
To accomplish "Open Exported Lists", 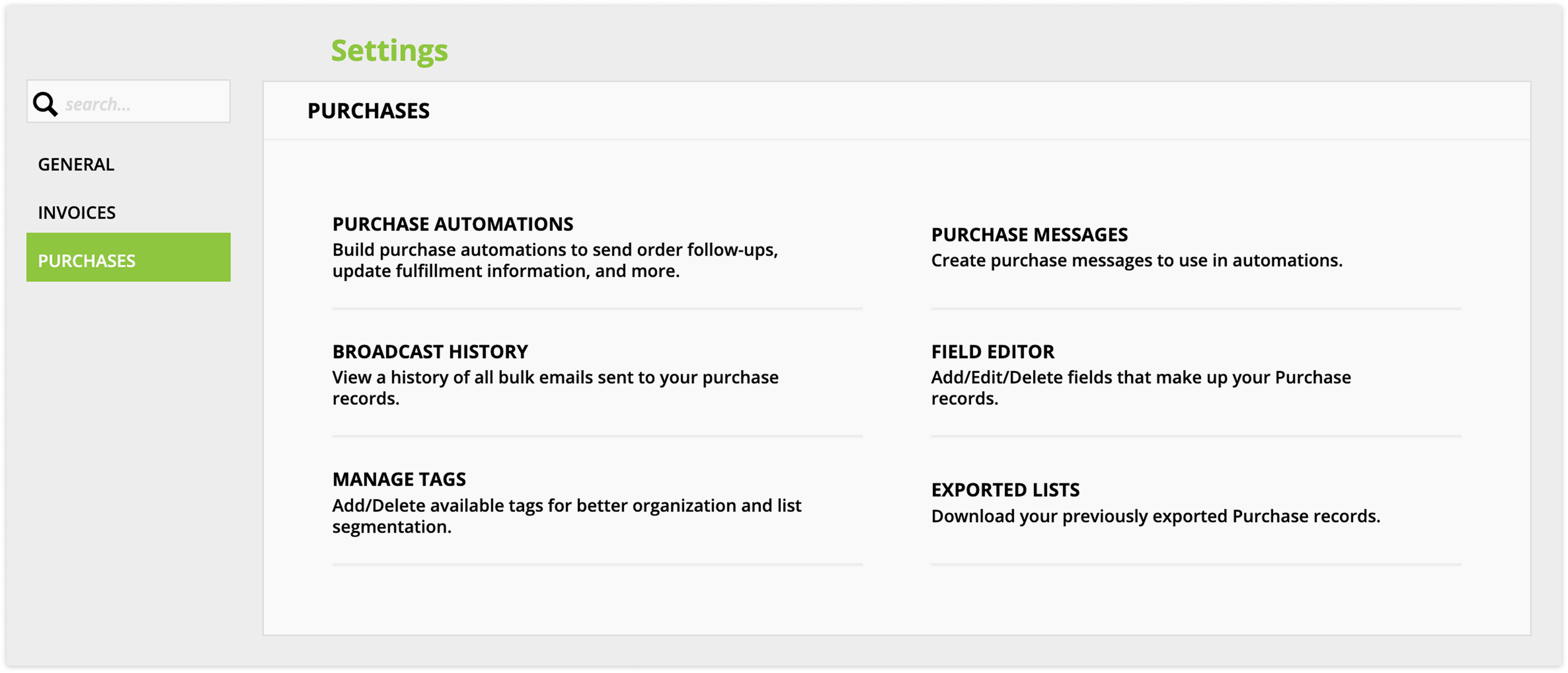I will click(1005, 490).
